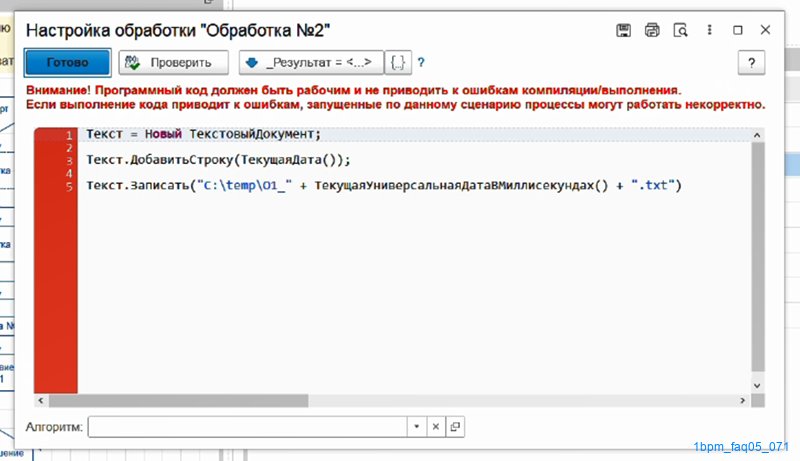Clear the Алгоритм field with the X

435,427
